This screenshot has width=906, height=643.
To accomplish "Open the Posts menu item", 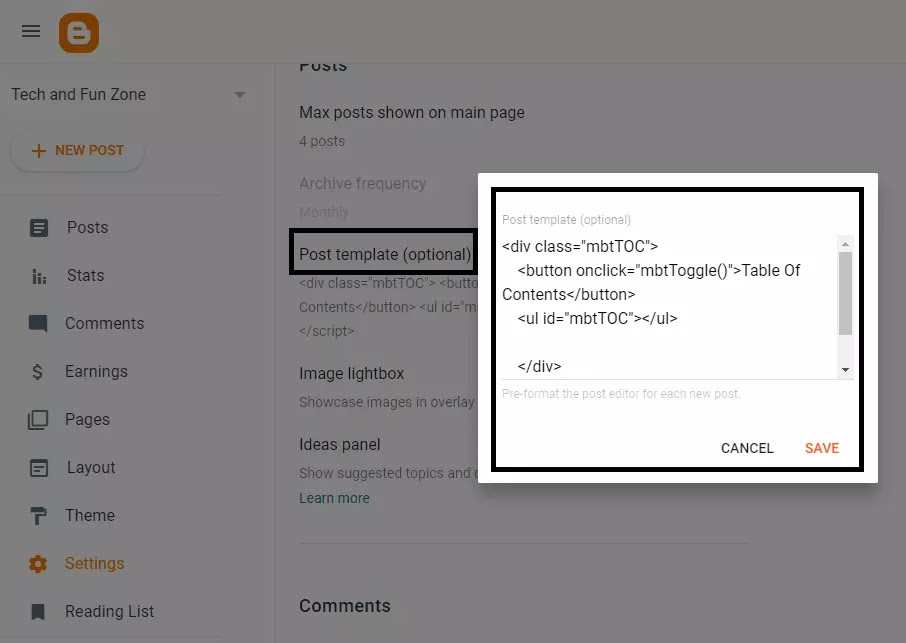I will [x=88, y=227].
